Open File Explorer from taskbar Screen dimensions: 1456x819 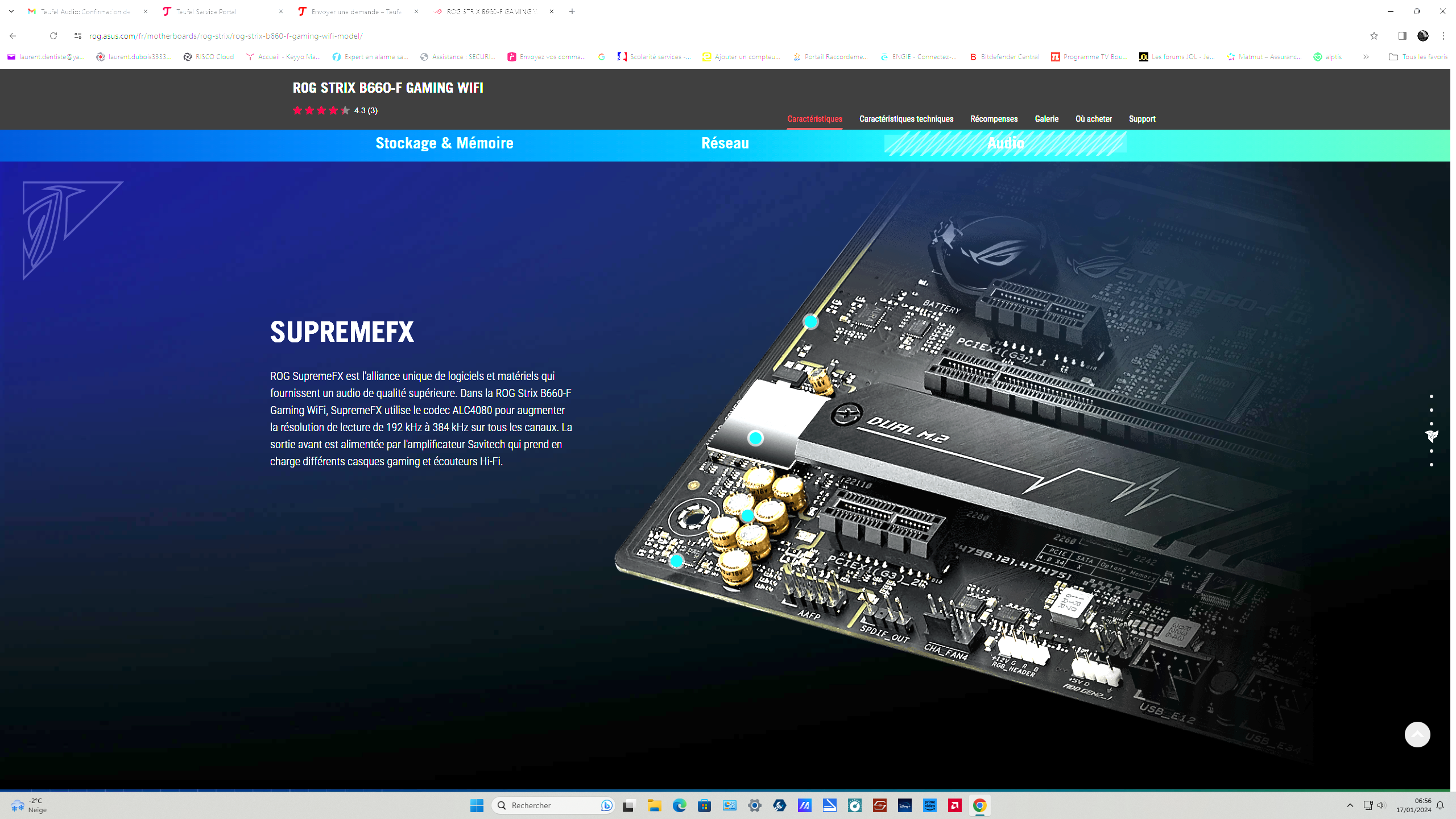pos(654,805)
